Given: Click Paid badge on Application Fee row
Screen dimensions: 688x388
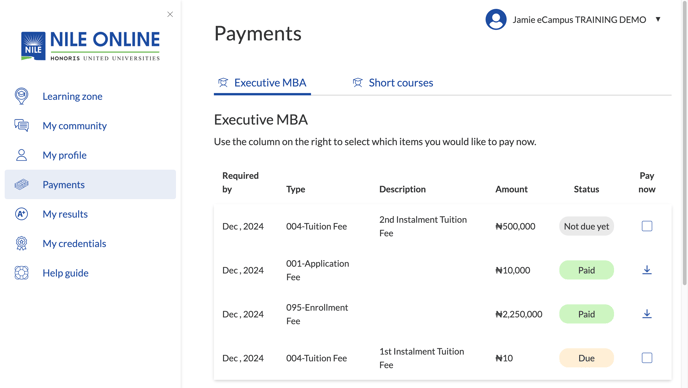Looking at the screenshot, I should 586,270.
